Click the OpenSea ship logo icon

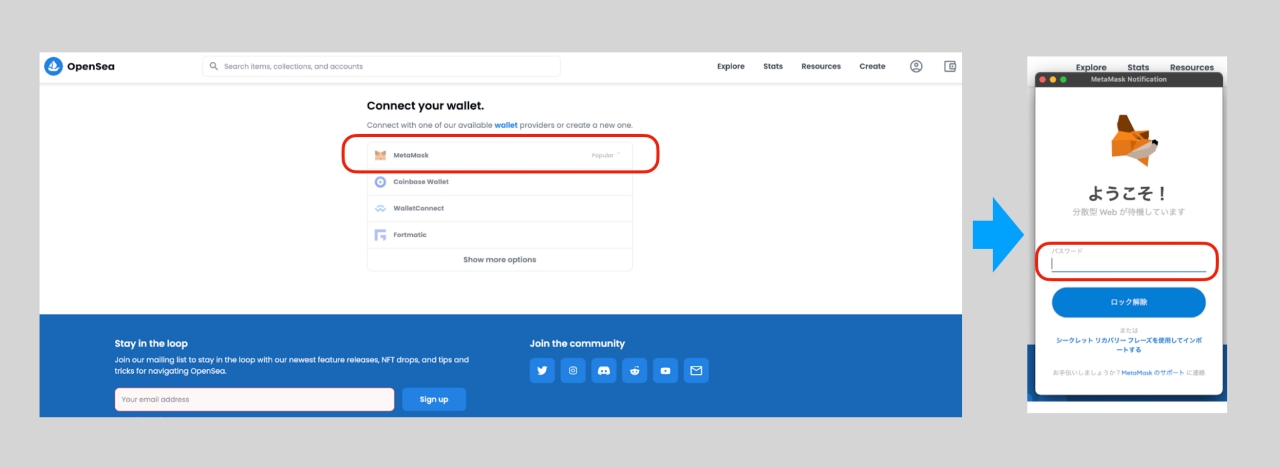pos(54,66)
